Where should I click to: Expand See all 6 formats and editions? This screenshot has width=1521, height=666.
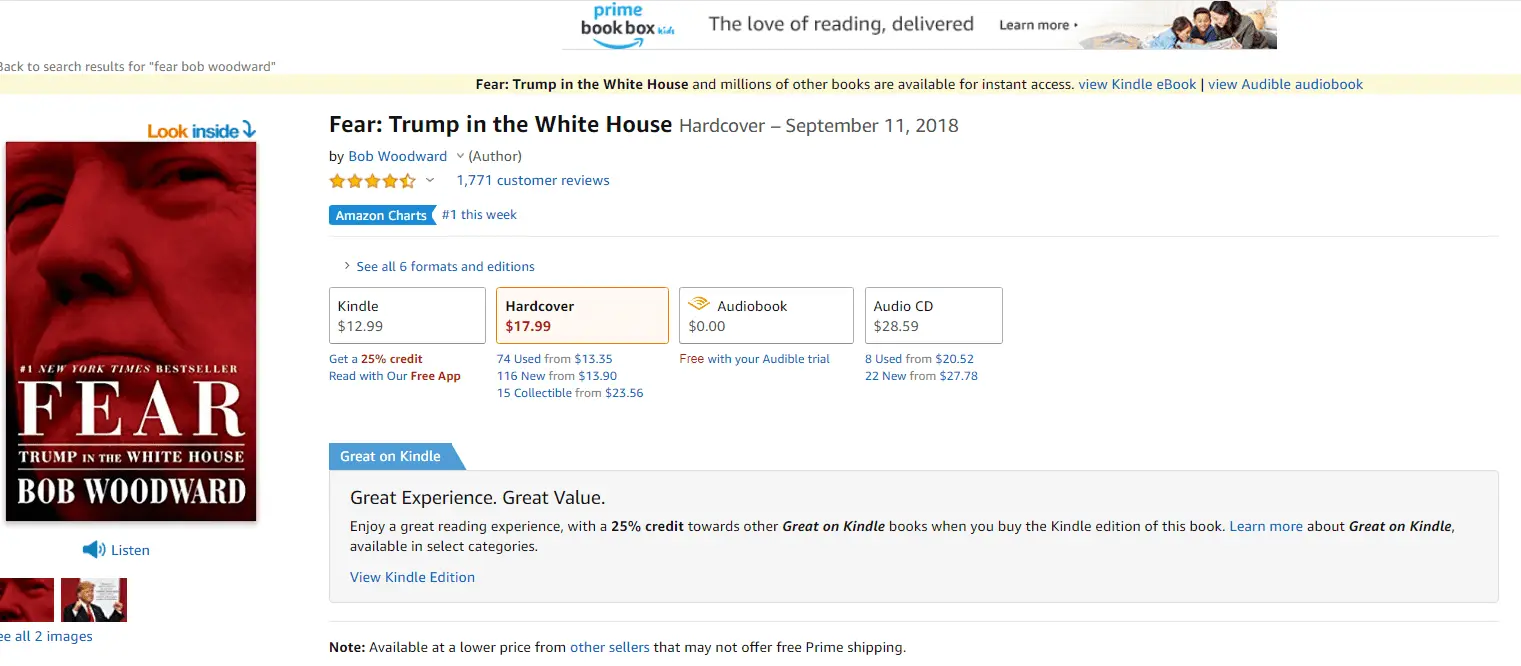point(445,267)
